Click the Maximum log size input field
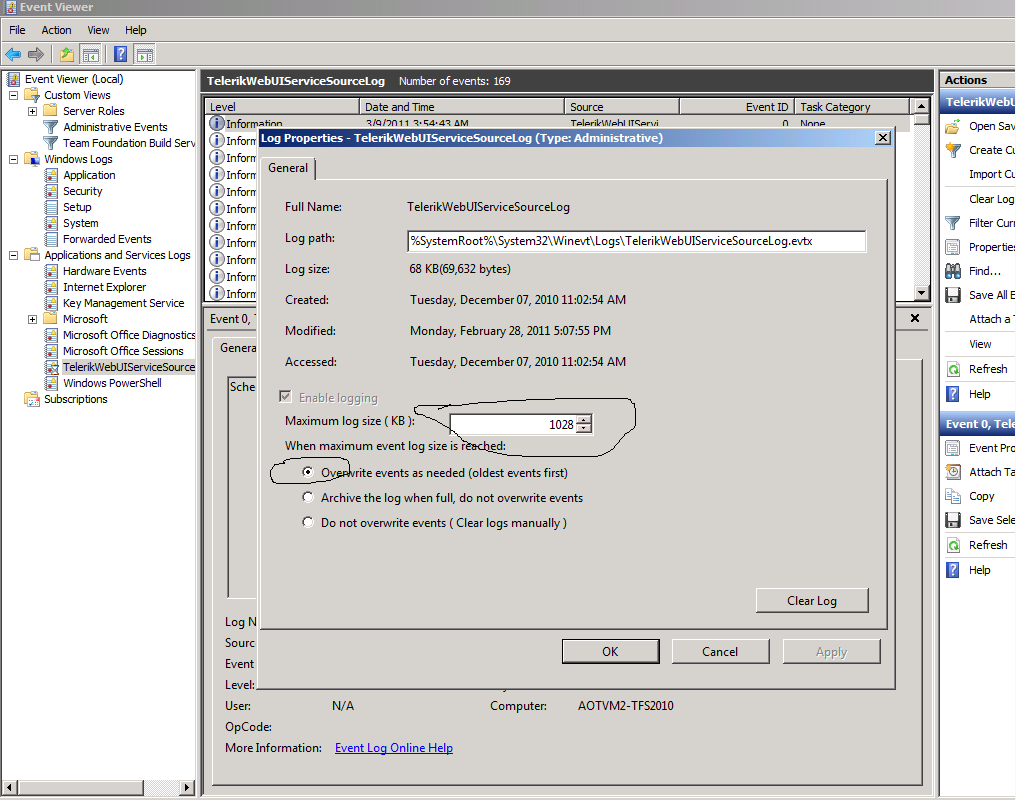Image resolution: width=1016 pixels, height=800 pixels. click(513, 424)
